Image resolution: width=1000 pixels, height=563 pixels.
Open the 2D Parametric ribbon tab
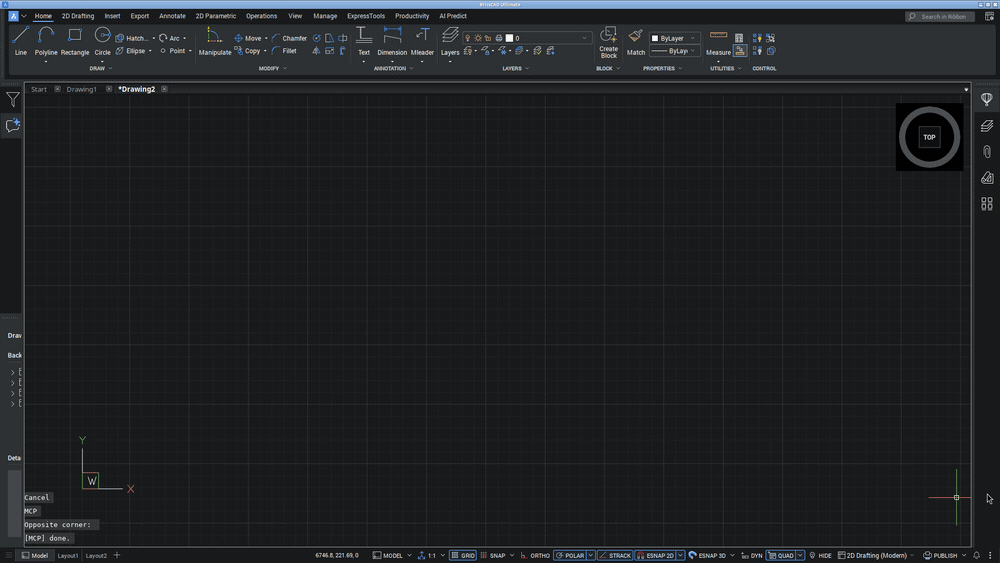coord(216,16)
